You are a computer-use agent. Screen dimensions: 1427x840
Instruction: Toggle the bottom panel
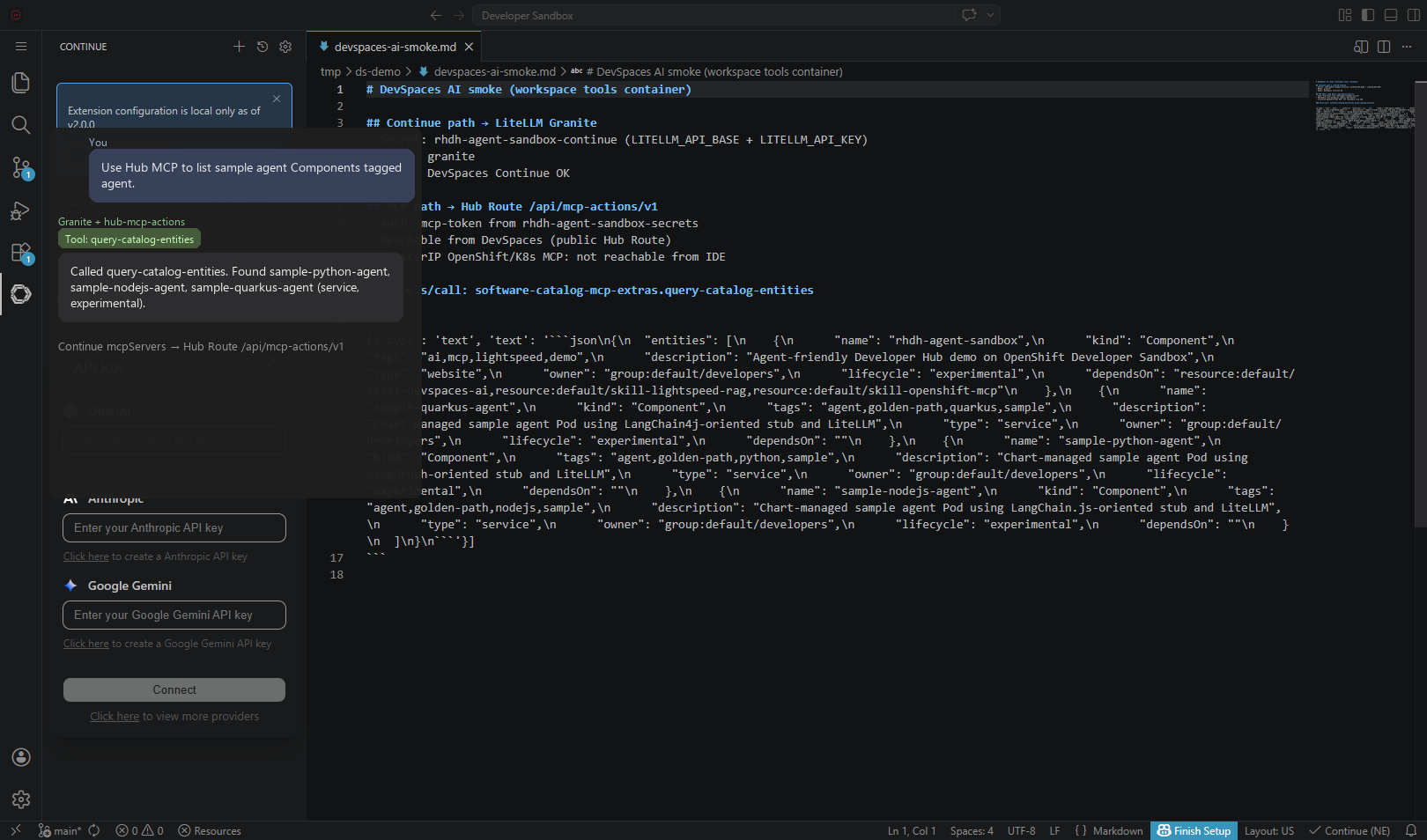1391,15
